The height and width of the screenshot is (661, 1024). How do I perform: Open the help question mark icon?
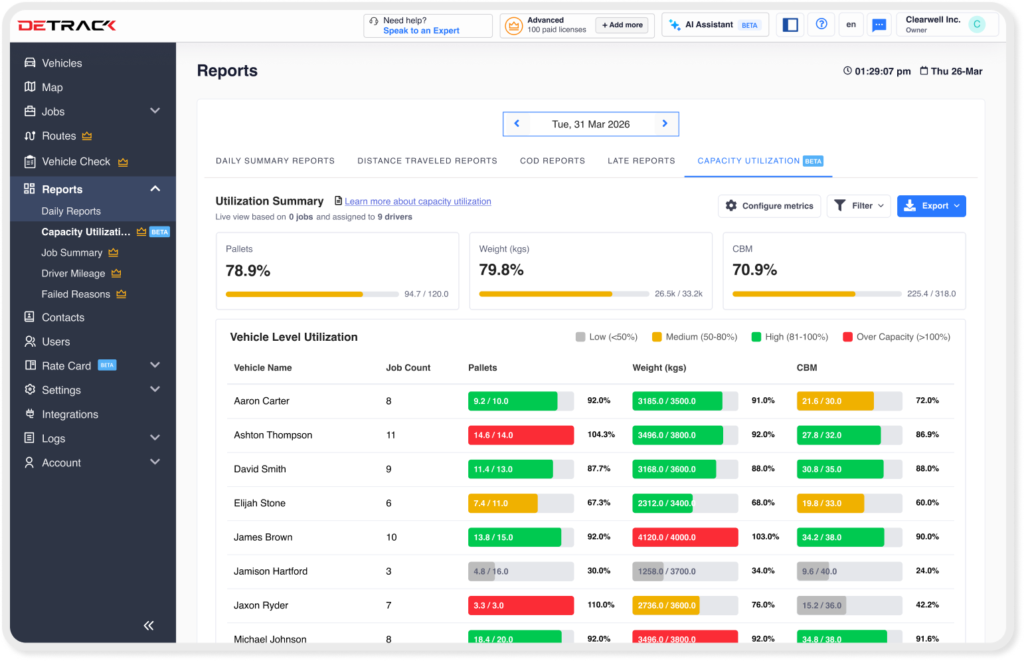point(821,25)
